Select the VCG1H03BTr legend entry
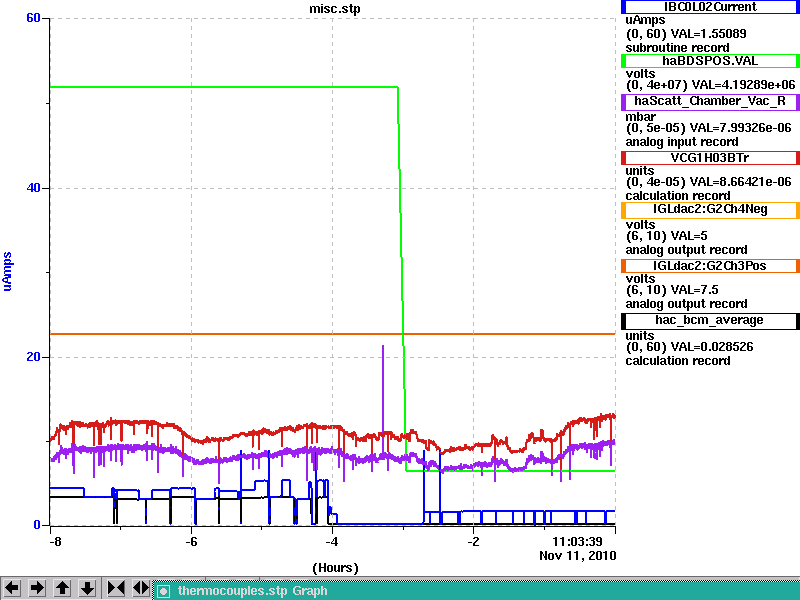This screenshot has width=800, height=600. pyautogui.click(x=710, y=158)
